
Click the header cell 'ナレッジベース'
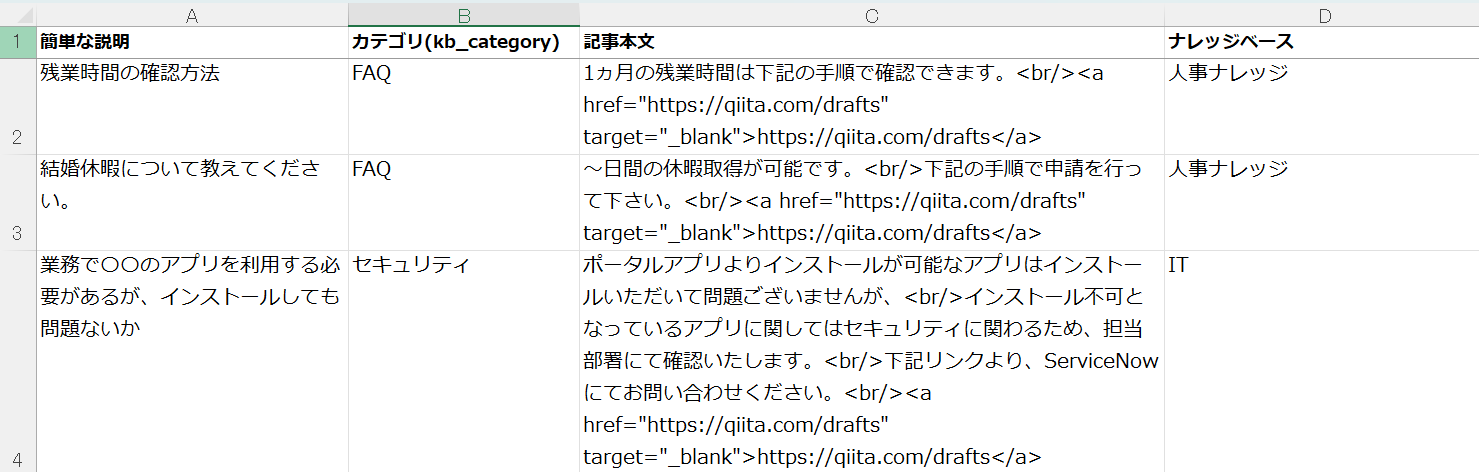(1322, 42)
